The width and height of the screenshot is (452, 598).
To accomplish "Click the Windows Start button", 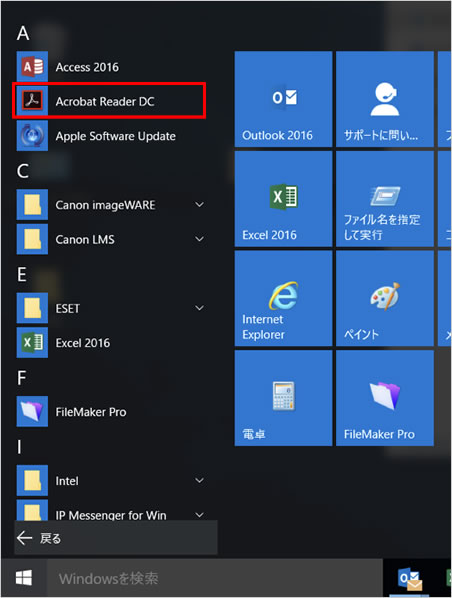I will [x=24, y=578].
